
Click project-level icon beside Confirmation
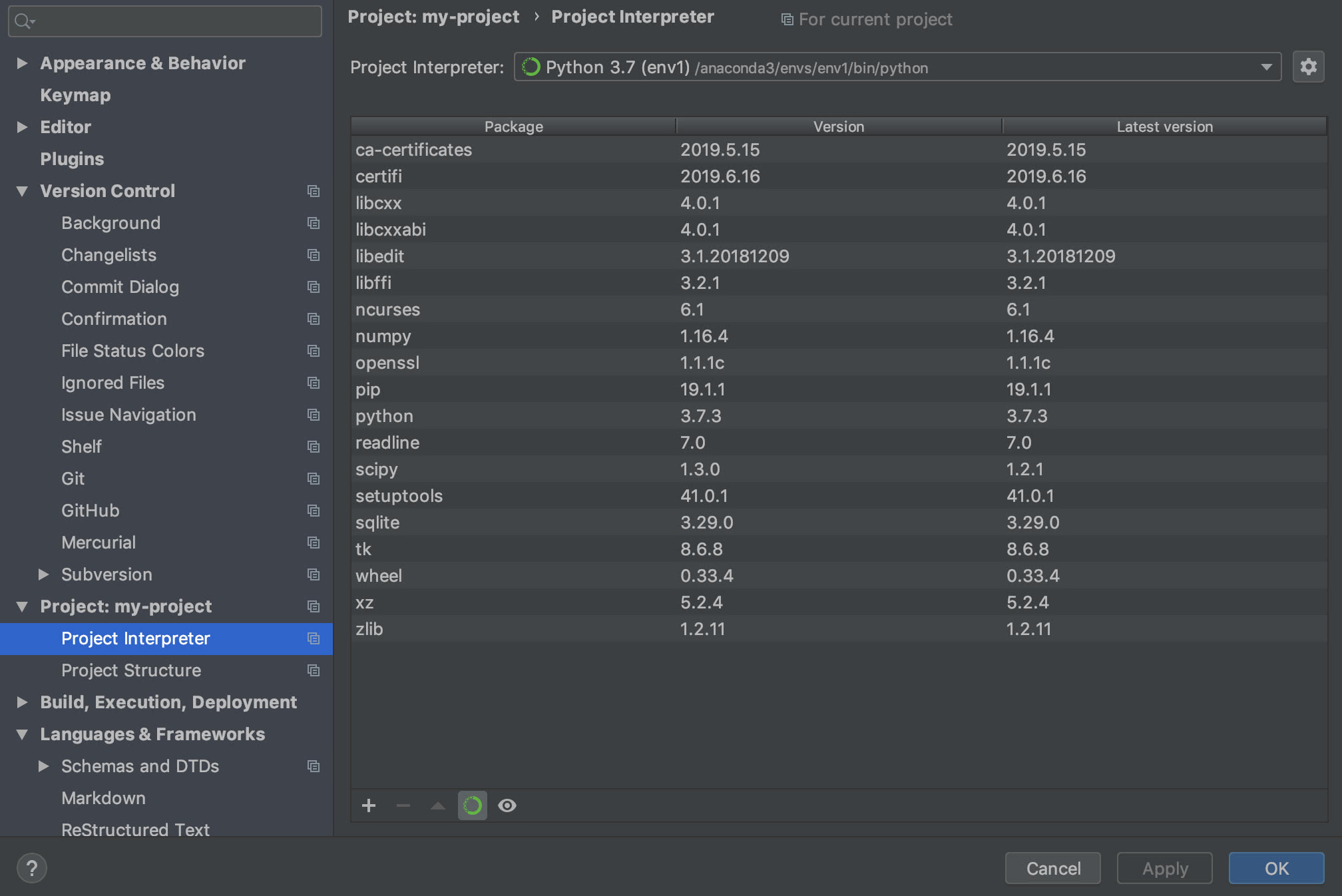[x=314, y=319]
